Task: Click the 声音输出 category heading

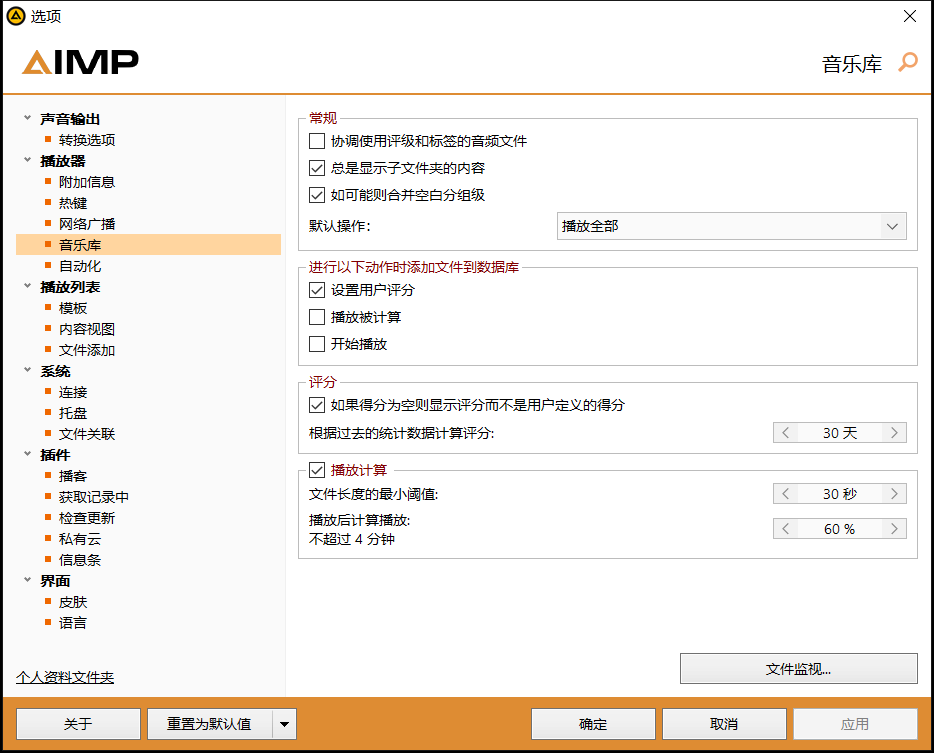Action: click(70, 119)
